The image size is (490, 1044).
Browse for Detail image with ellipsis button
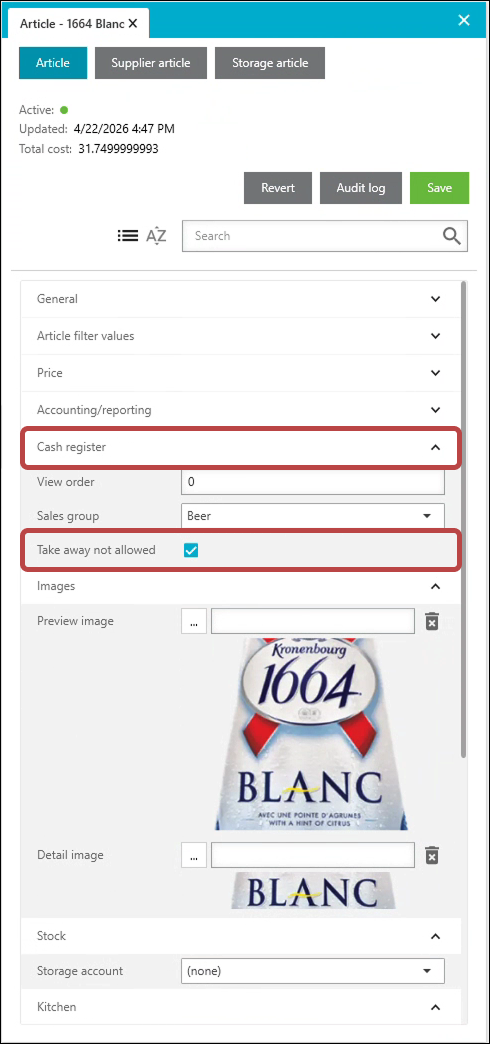click(x=194, y=855)
